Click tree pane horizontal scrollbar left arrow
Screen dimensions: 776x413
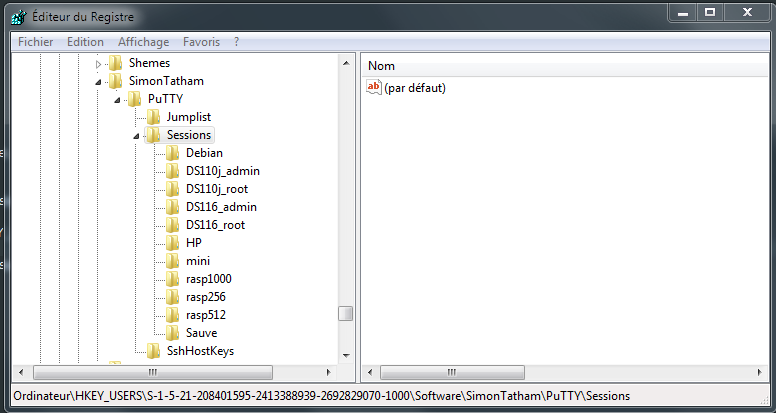click(x=21, y=372)
